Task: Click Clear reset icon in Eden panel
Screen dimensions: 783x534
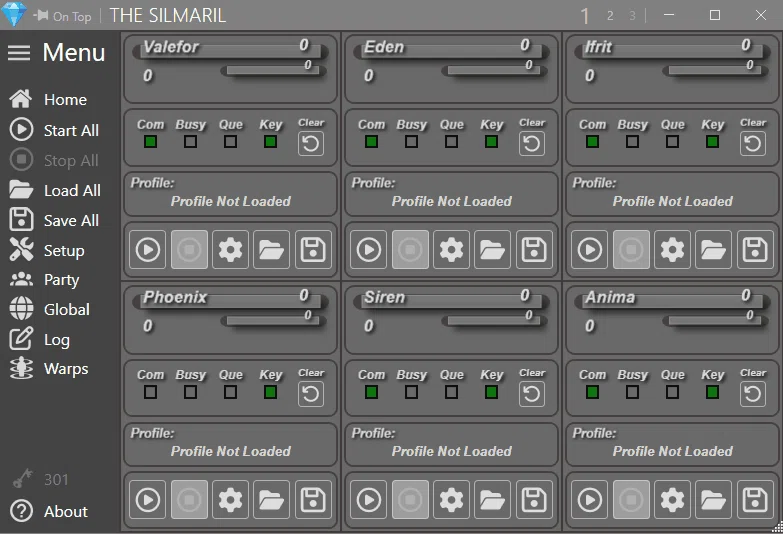Action: click(531, 144)
